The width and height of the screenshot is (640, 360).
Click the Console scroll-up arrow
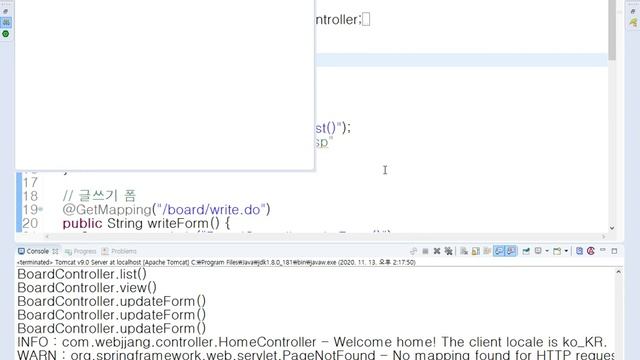pos(618,272)
